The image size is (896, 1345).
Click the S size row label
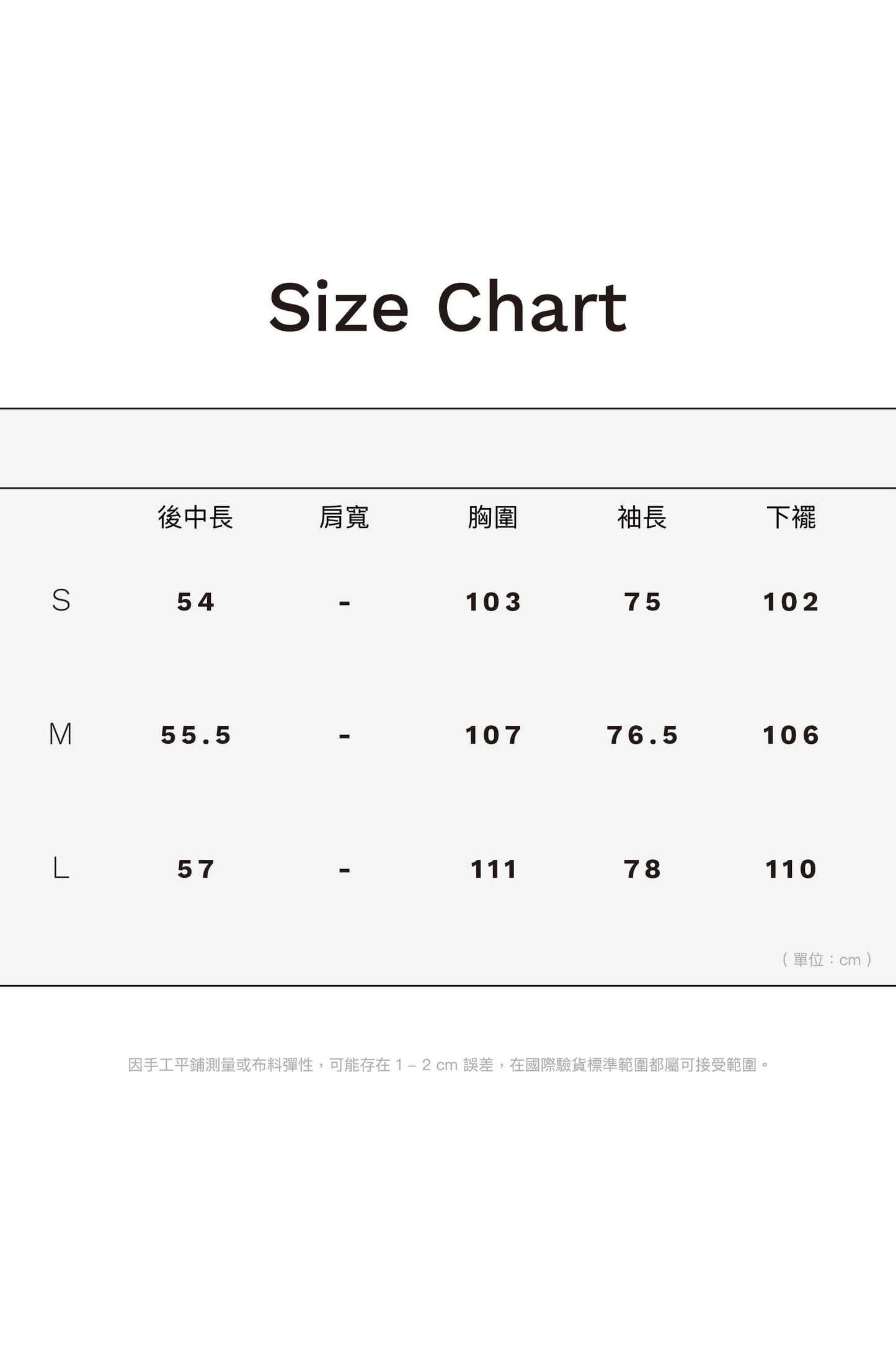[61, 601]
